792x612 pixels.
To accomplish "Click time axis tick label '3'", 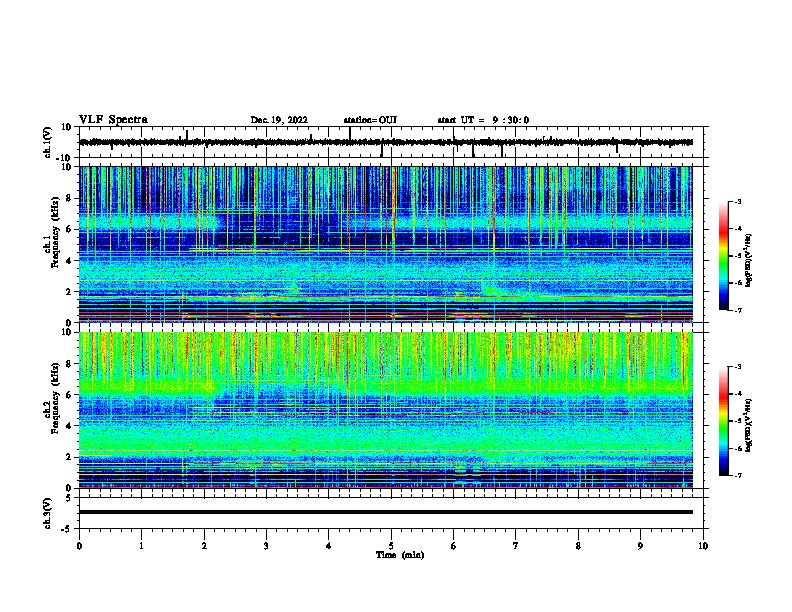I will pyautogui.click(x=266, y=546).
